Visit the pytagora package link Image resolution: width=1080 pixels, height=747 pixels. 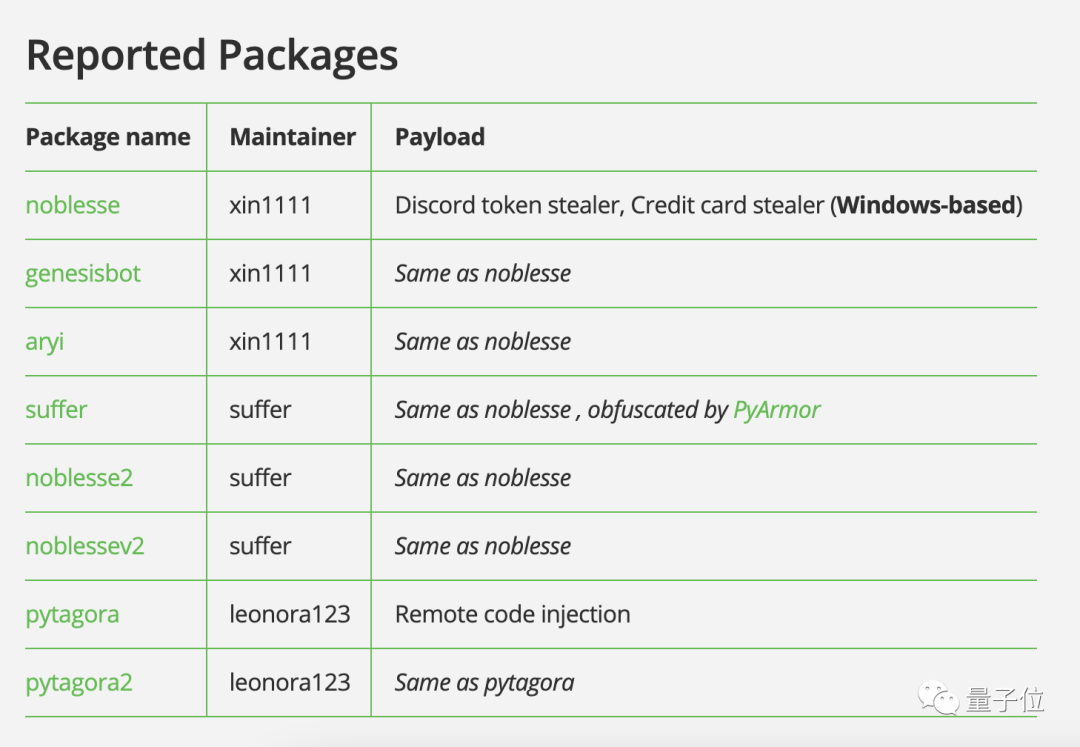[x=72, y=614]
